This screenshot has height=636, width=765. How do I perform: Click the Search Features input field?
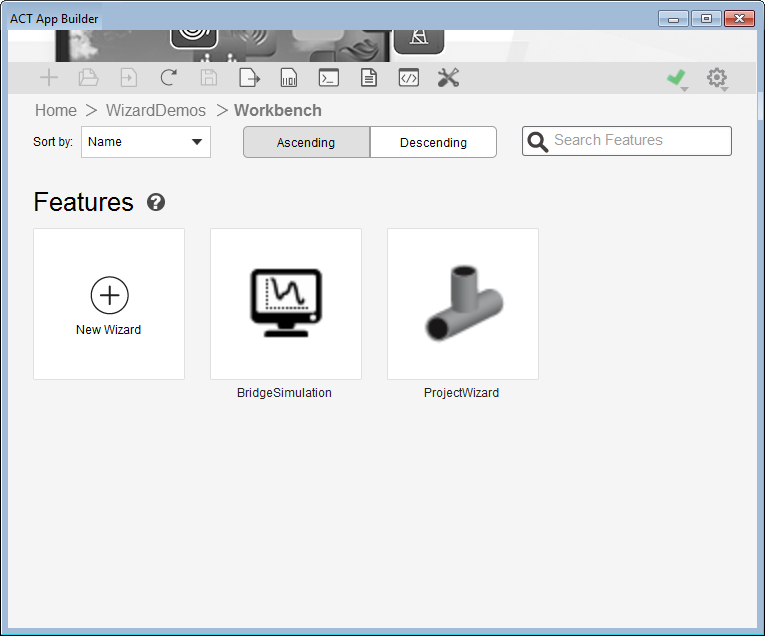coord(627,141)
